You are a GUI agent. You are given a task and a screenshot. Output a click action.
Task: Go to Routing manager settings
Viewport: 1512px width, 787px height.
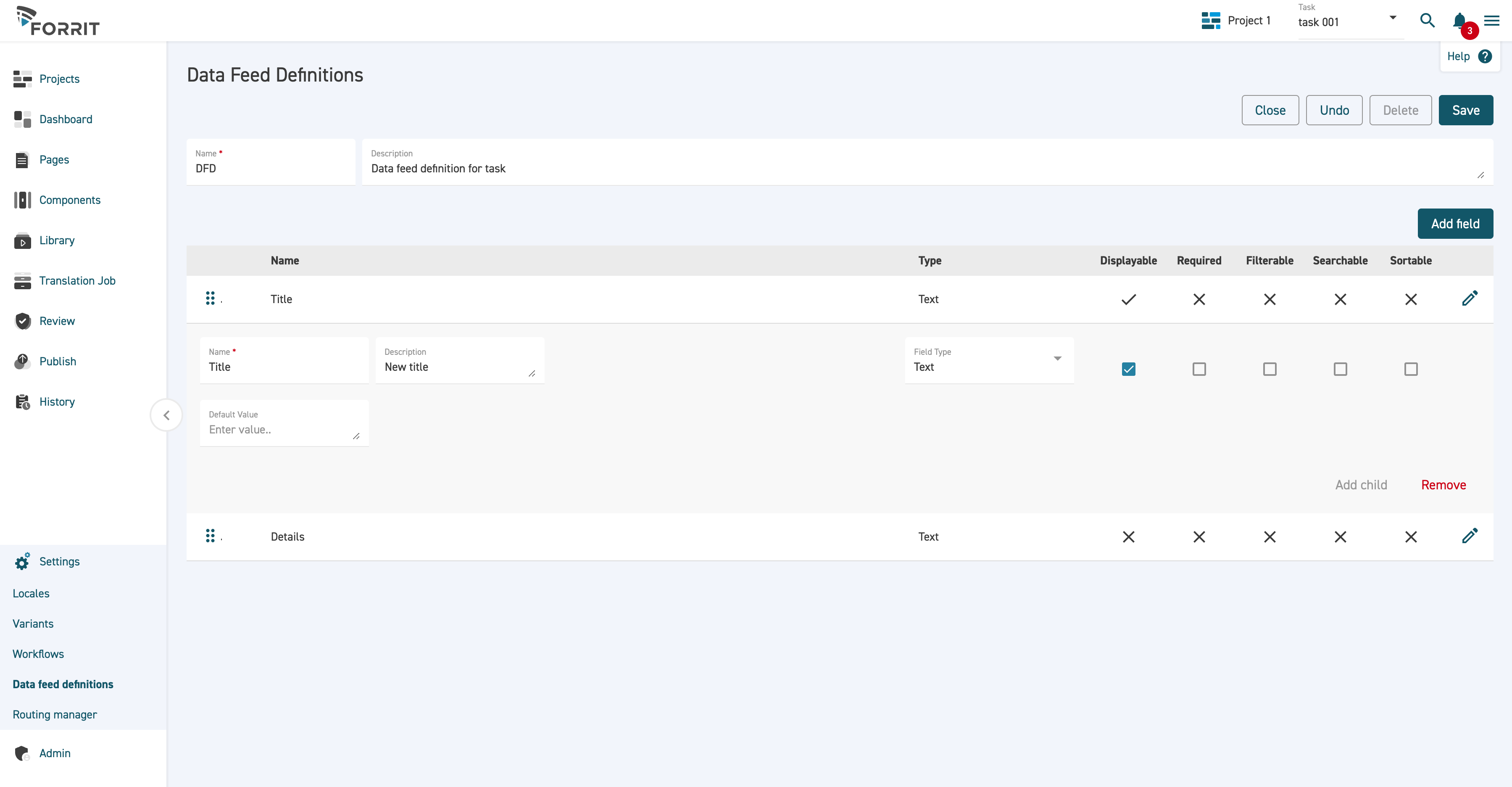(55, 715)
